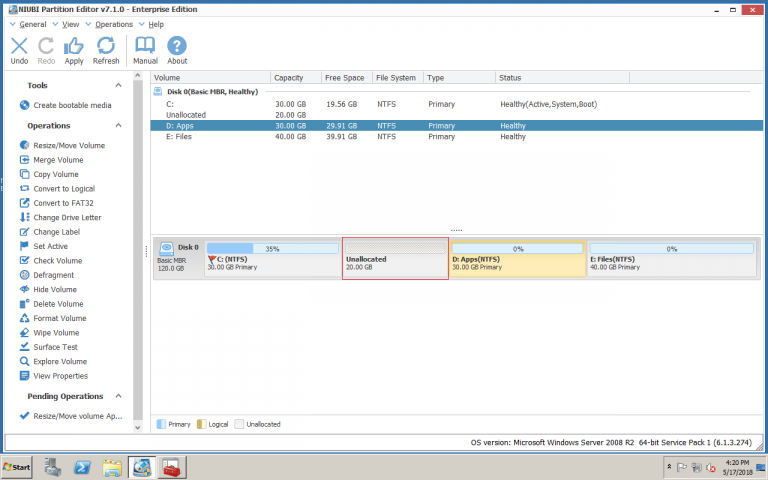Choose Resize/Move Volume operation
Screen dimensions: 768x480
click(62, 145)
